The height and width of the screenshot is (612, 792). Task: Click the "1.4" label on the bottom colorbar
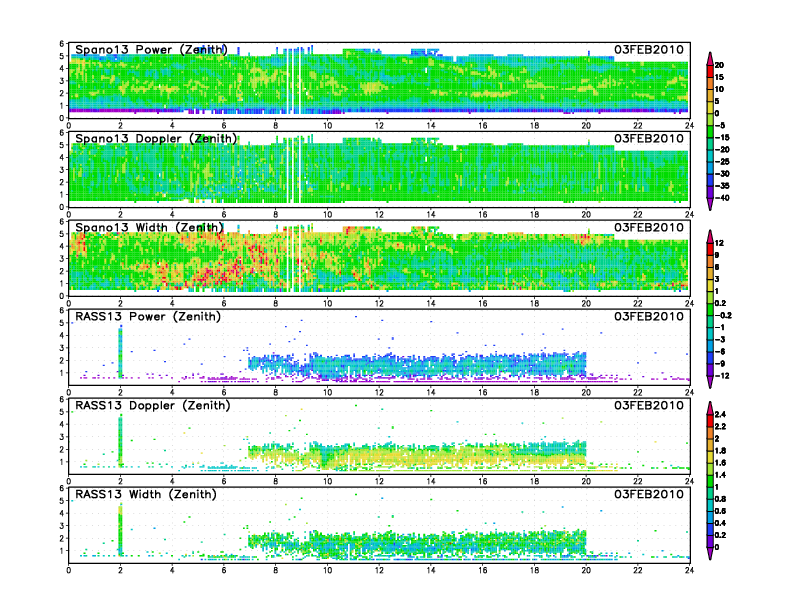pyautogui.click(x=720, y=475)
